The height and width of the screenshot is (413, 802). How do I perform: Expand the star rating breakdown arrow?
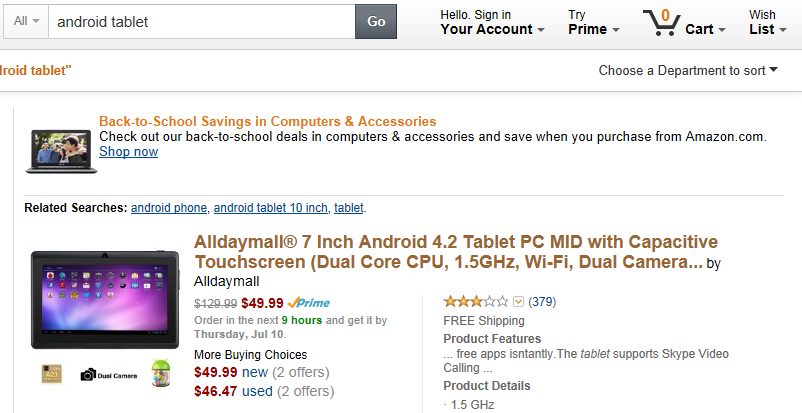click(x=518, y=302)
